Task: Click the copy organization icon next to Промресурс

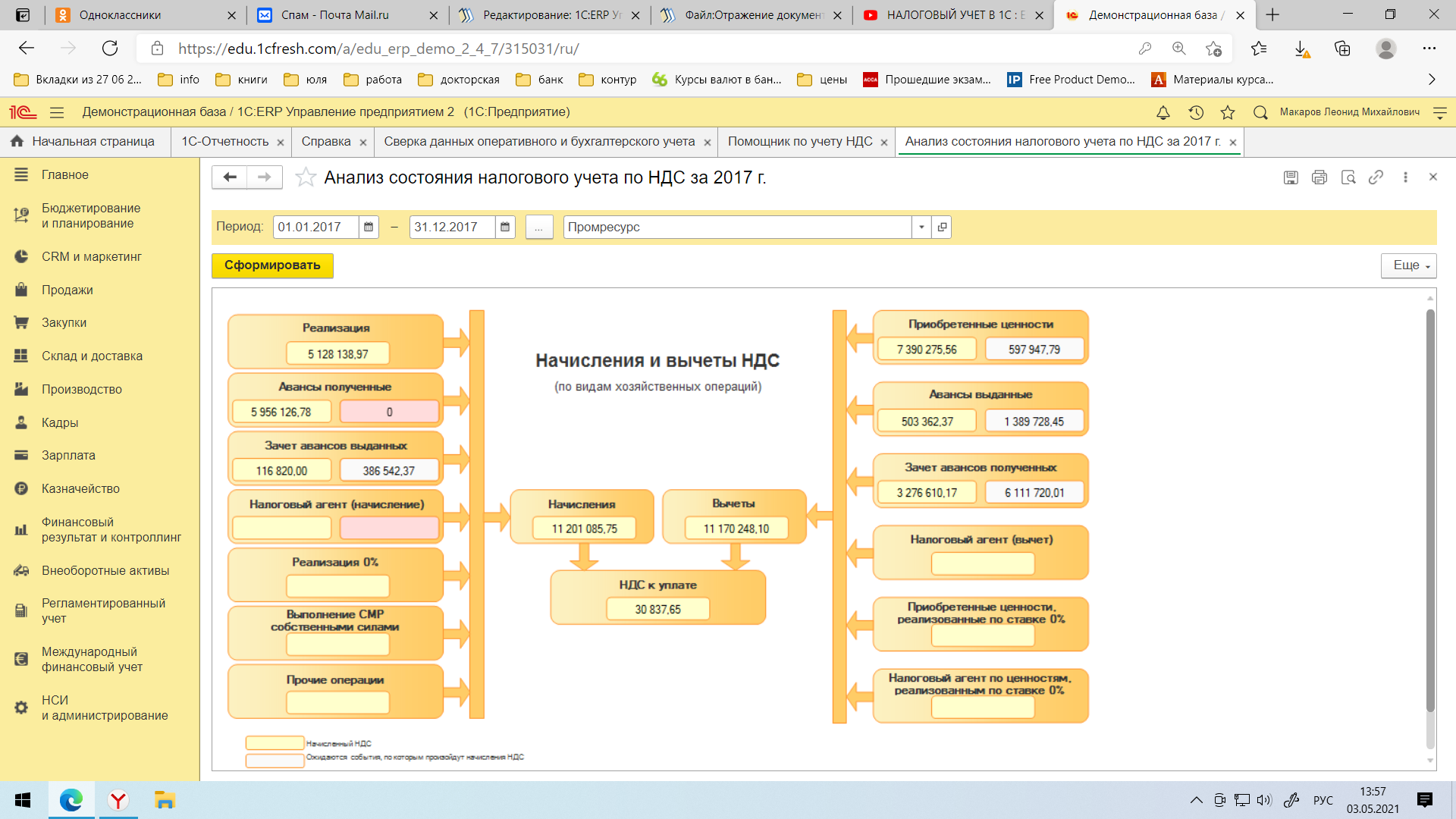Action: [940, 226]
